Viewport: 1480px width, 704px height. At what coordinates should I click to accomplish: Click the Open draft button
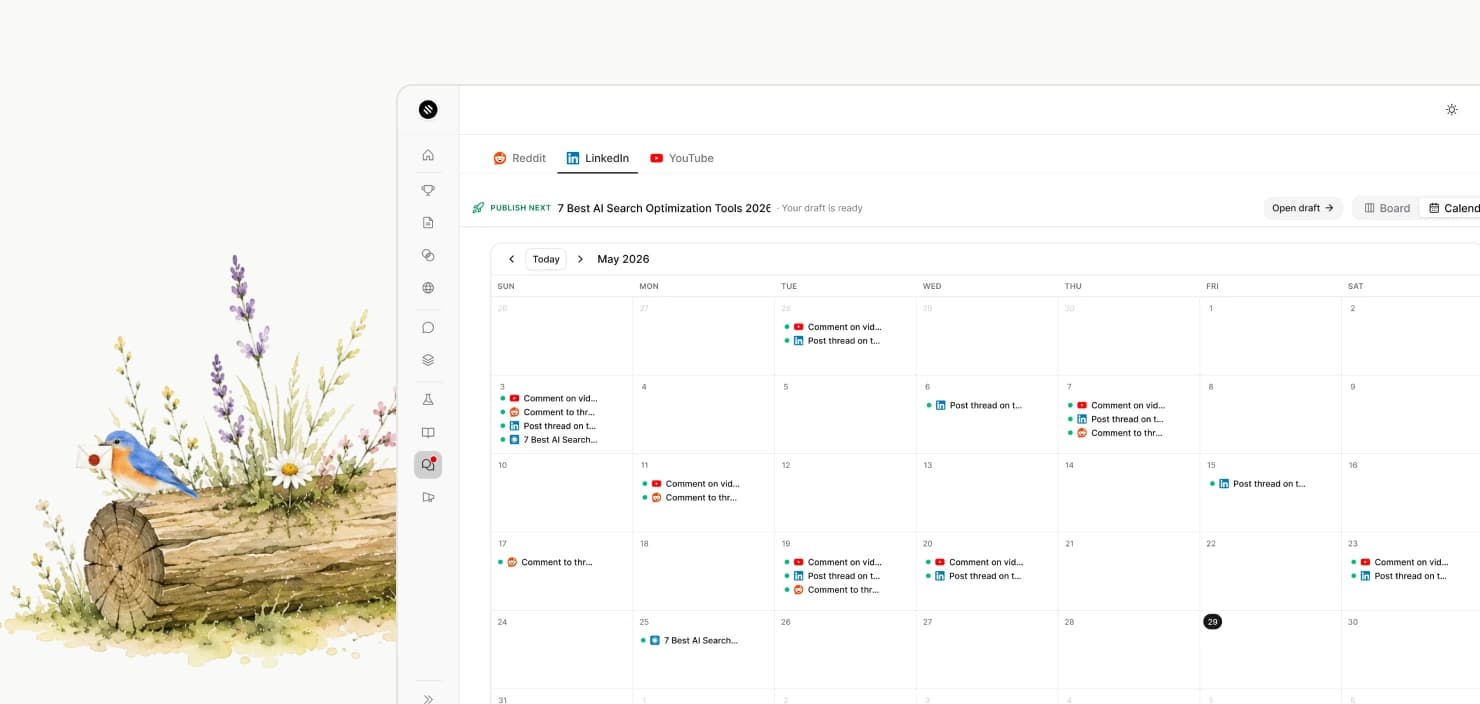(x=1302, y=208)
